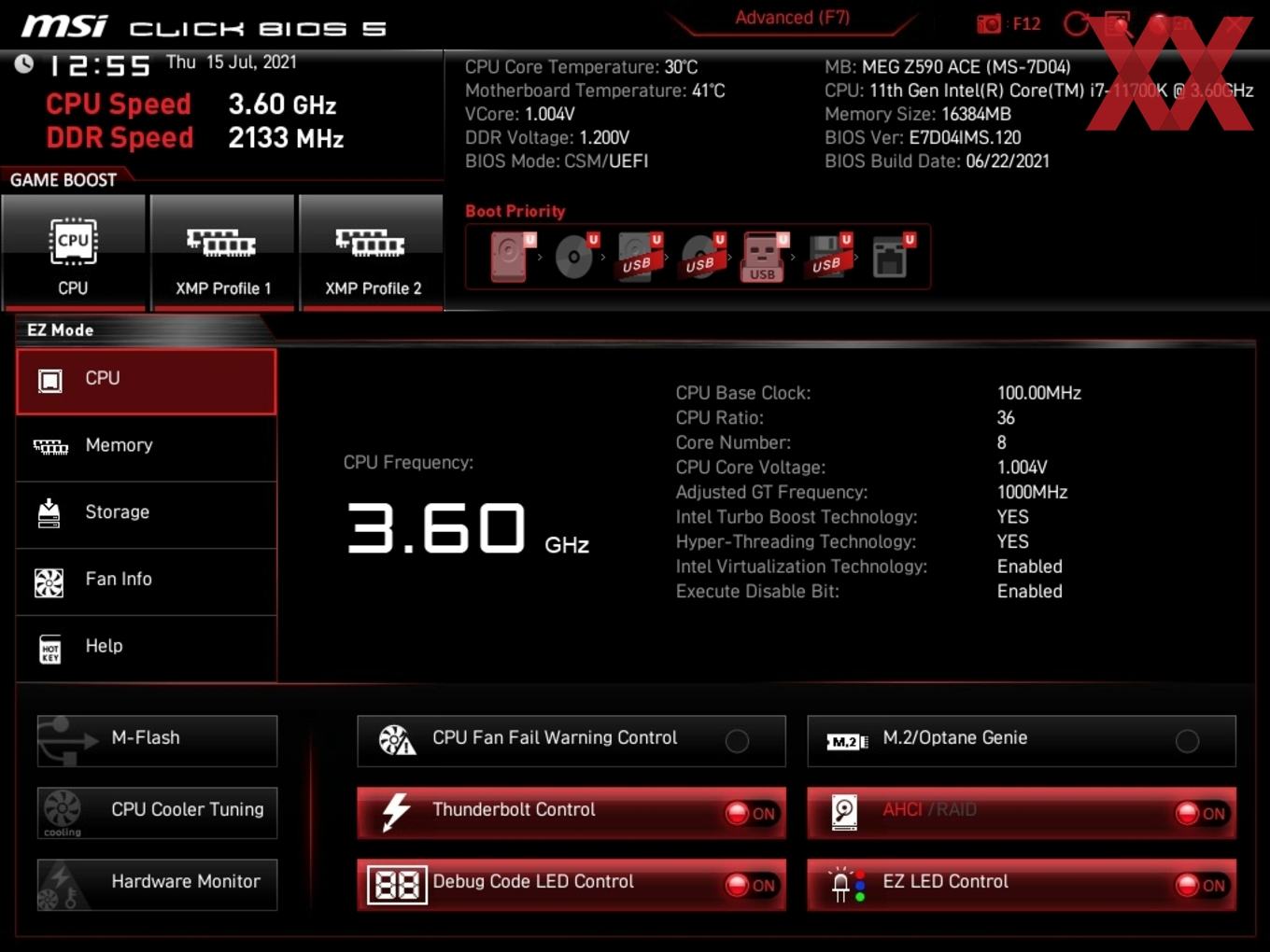Screen dimensions: 1270x952
Task: Click Hyper-Threading Technology YES value
Action: coord(1013,541)
